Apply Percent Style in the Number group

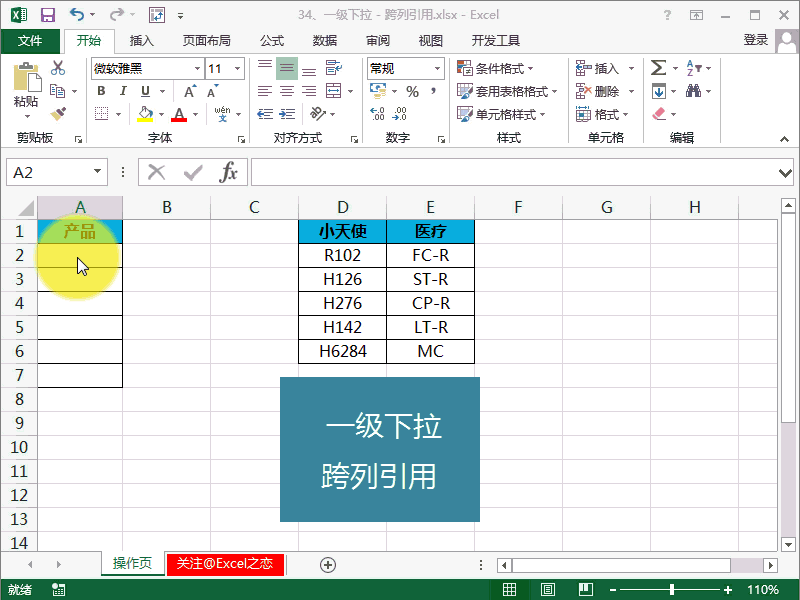click(414, 91)
